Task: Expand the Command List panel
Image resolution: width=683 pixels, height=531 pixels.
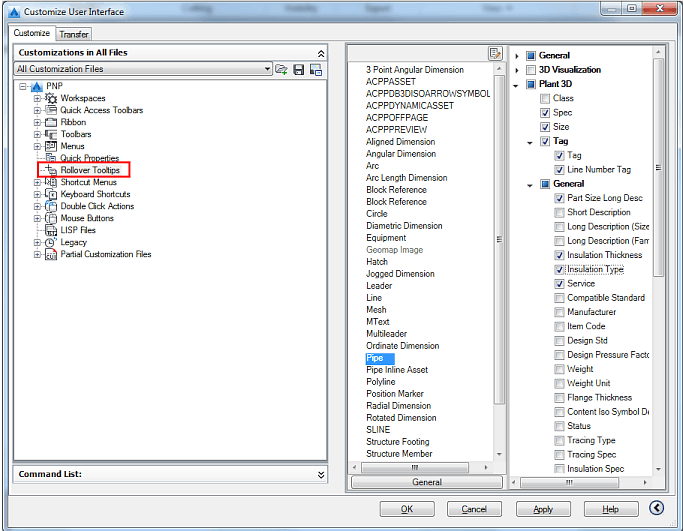Action: [321, 475]
